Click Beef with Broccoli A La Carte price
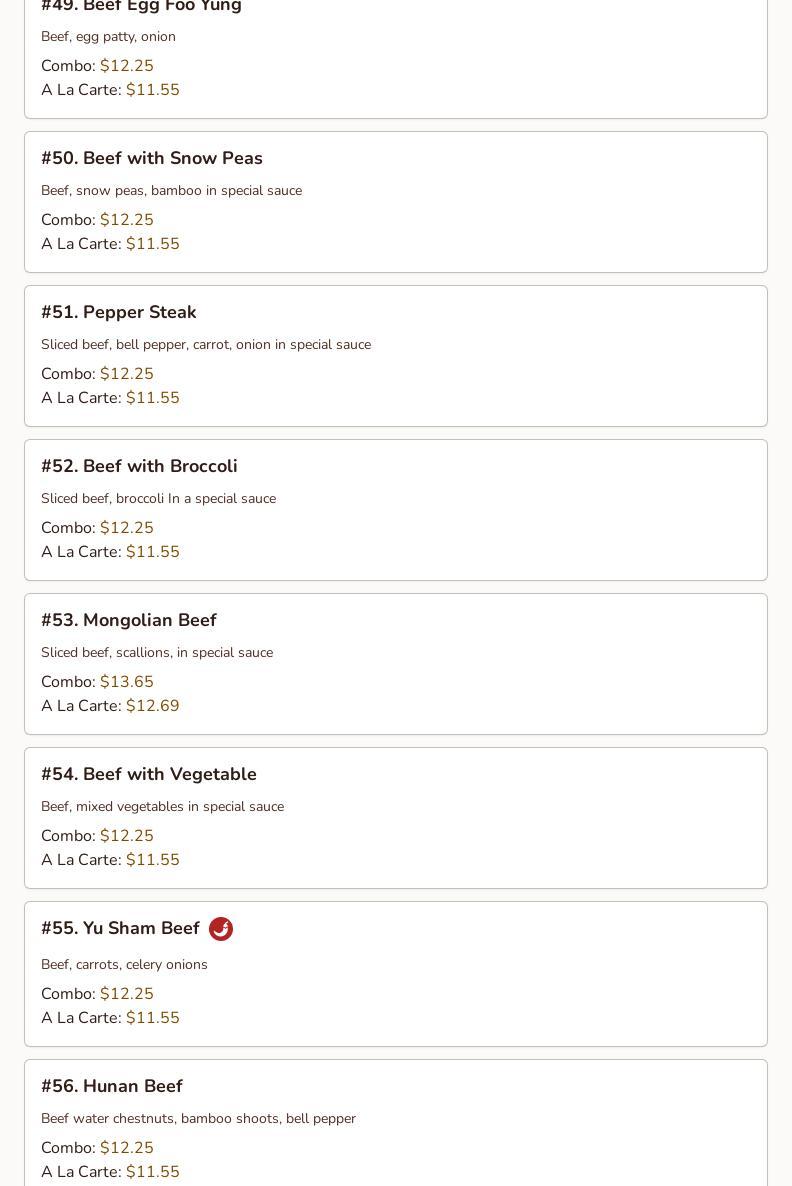Image resolution: width=792 pixels, height=1186 pixels. tap(153, 551)
